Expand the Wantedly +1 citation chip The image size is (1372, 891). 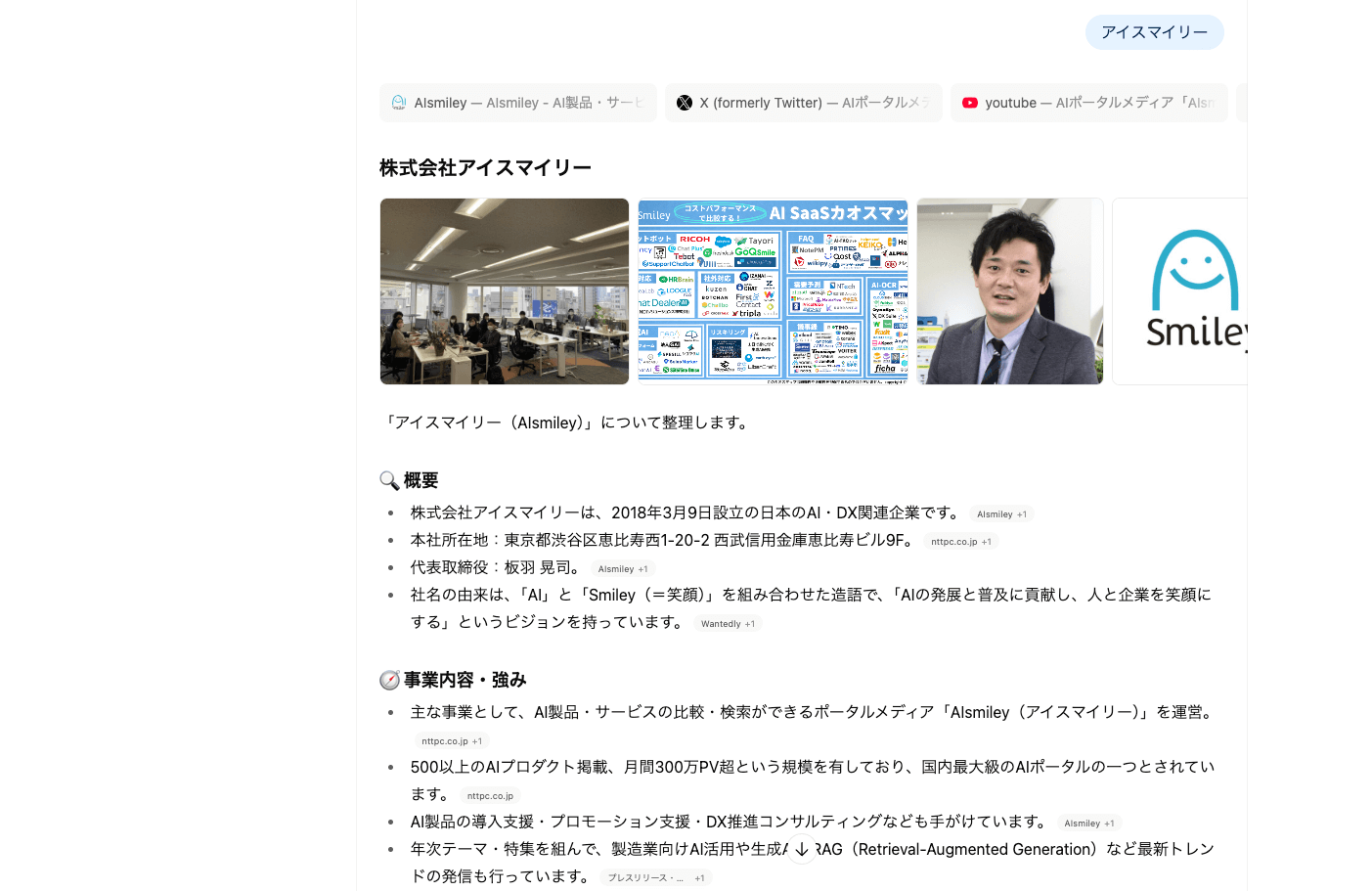click(728, 624)
